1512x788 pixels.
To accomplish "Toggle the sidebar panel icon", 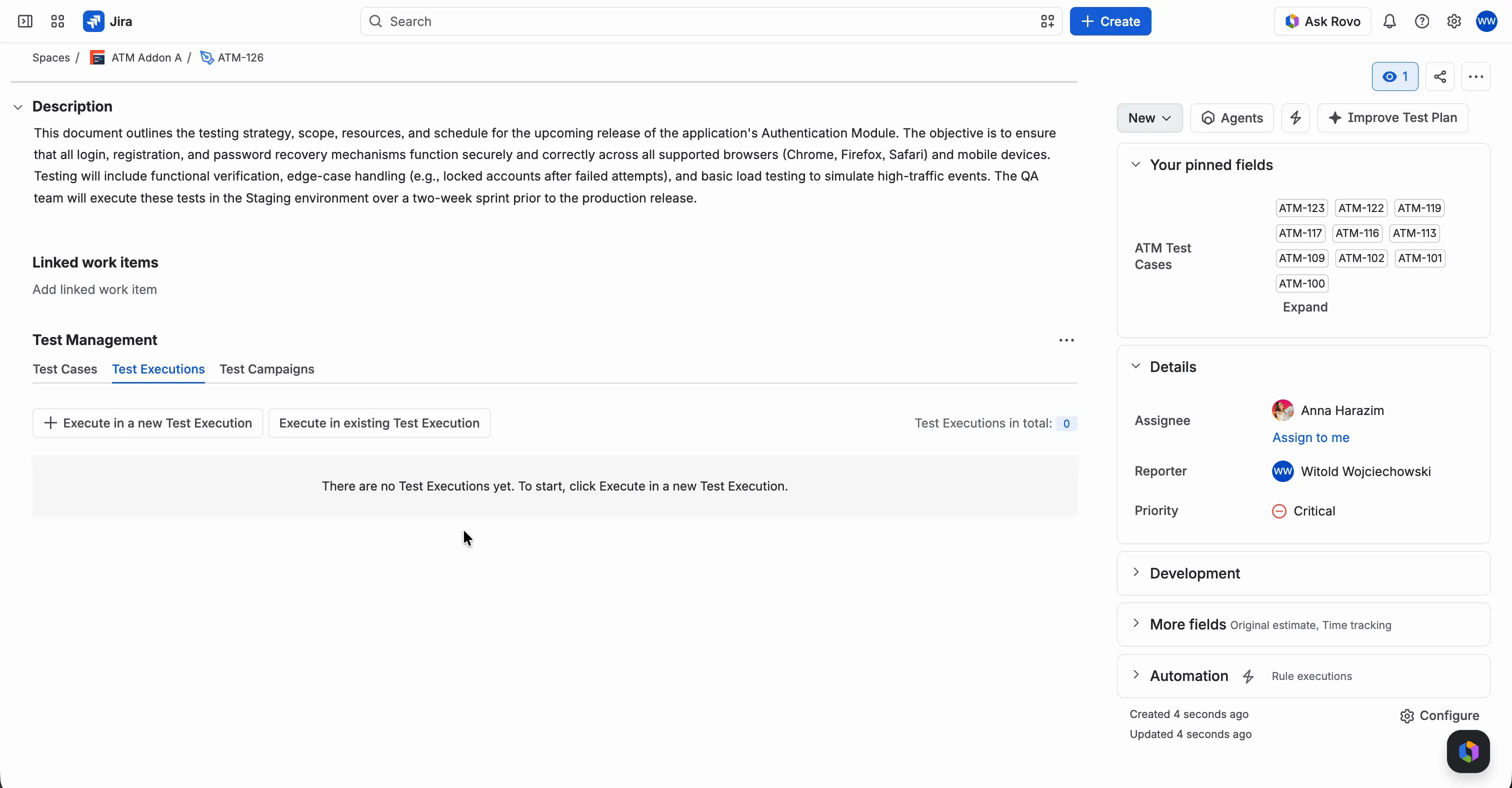I will (25, 21).
